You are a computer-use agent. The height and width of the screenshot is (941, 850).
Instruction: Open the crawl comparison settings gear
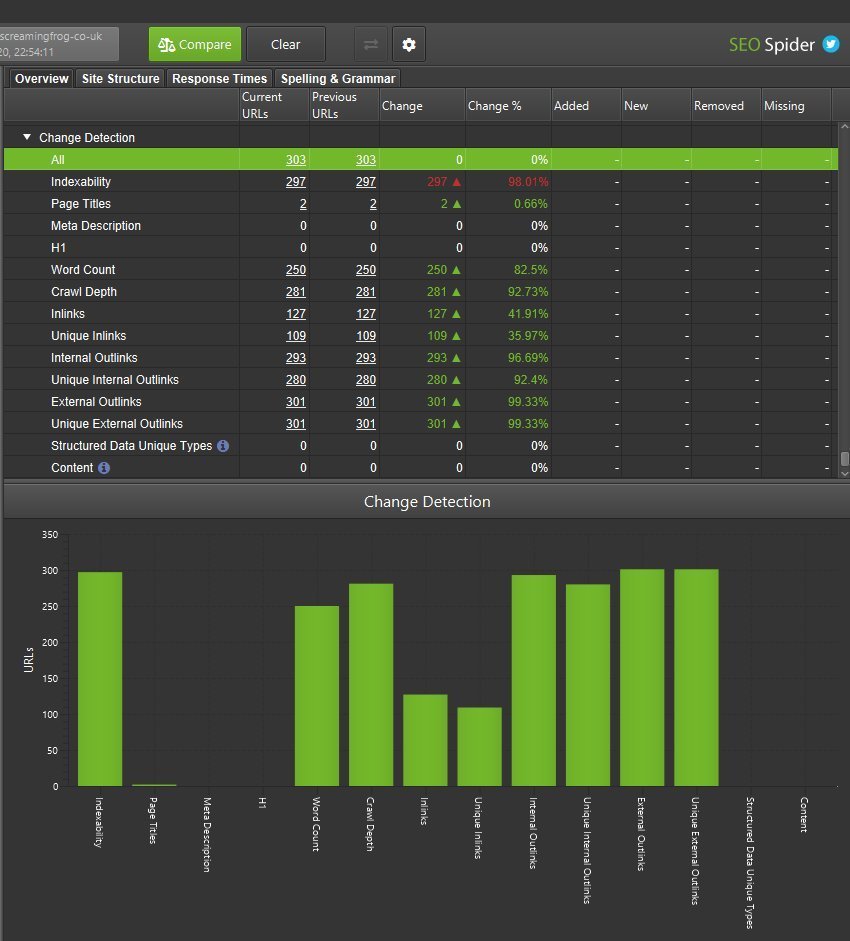coord(408,44)
